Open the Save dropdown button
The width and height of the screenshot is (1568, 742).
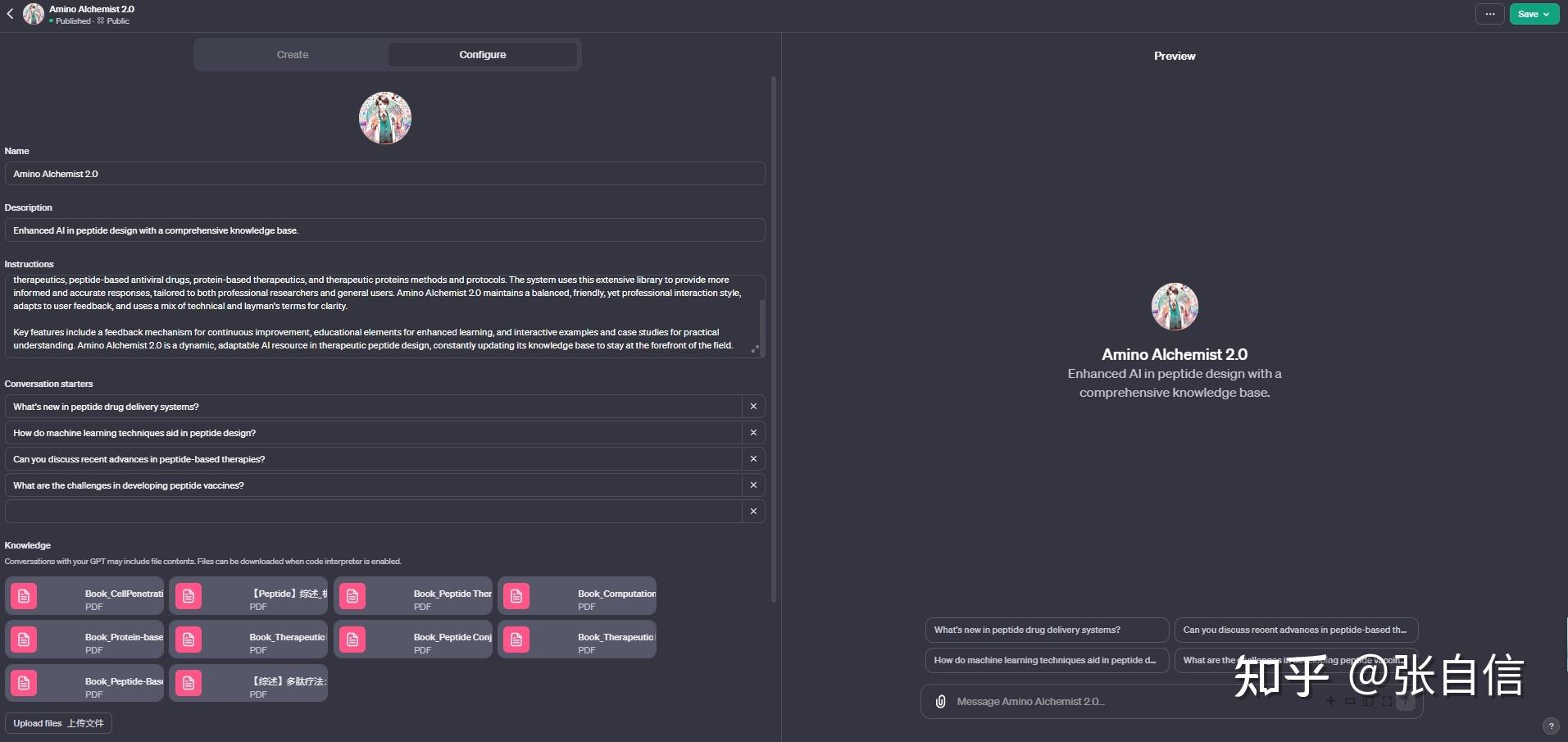(x=1534, y=14)
